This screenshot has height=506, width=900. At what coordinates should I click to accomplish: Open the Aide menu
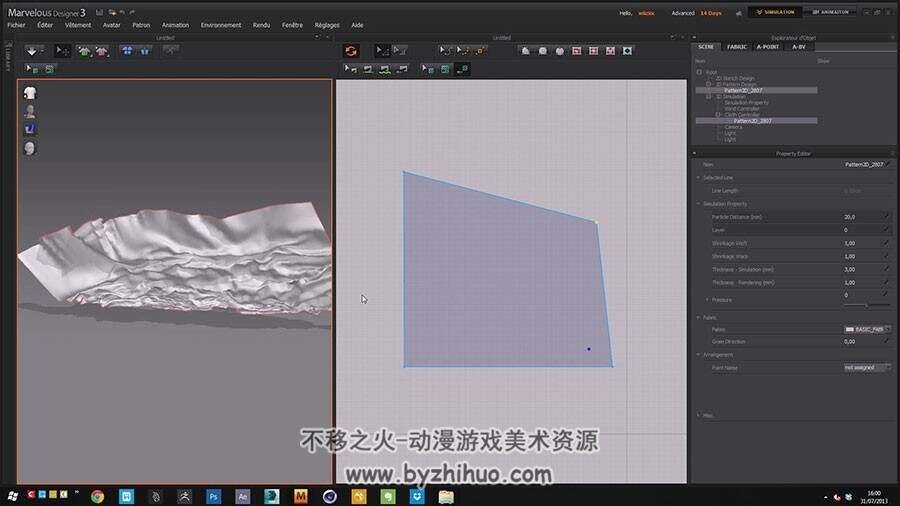tap(357, 25)
